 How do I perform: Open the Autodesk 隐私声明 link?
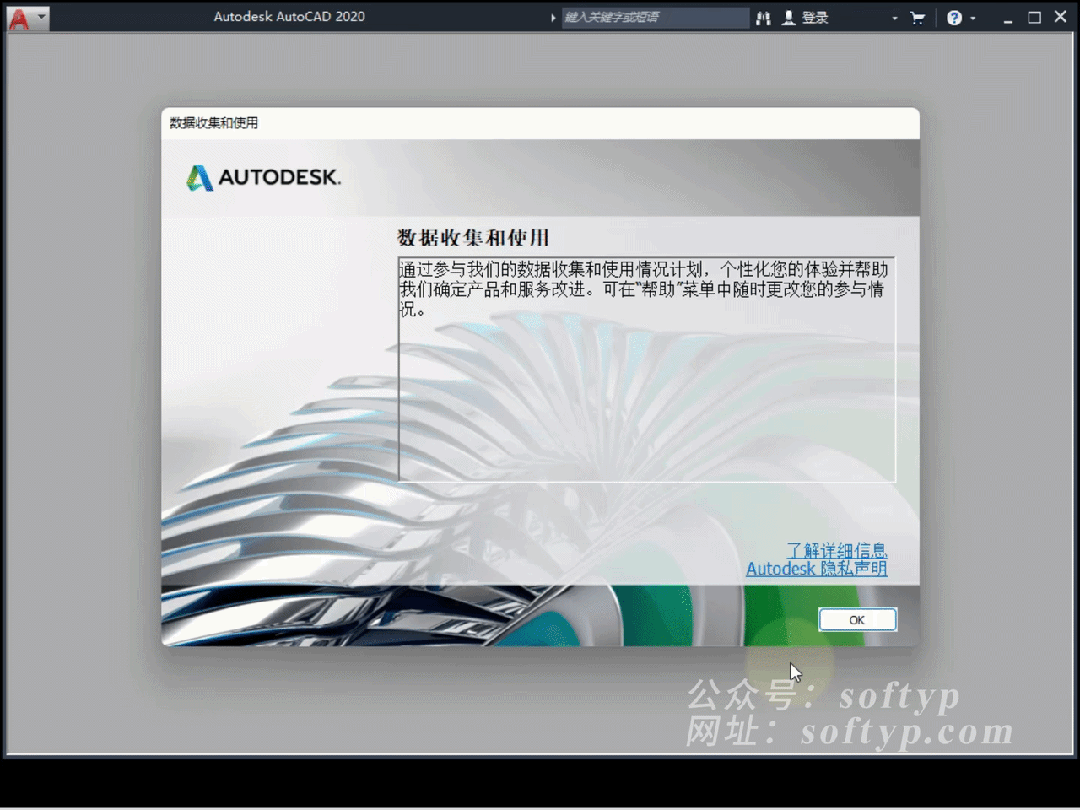click(x=816, y=568)
